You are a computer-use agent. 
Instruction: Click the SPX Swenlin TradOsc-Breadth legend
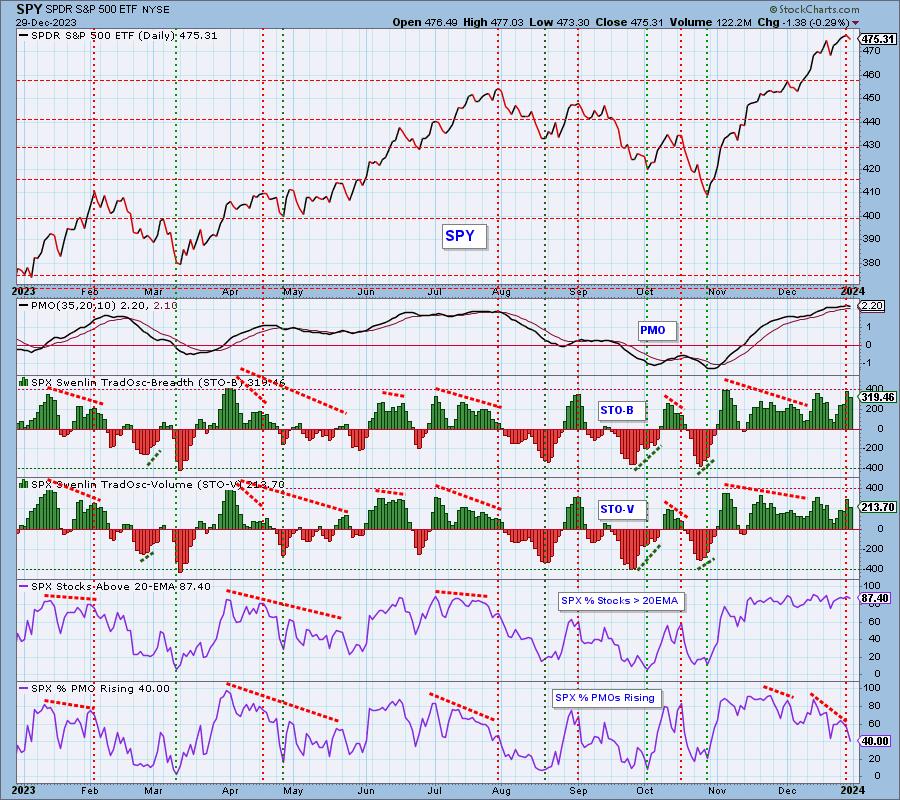tap(153, 382)
